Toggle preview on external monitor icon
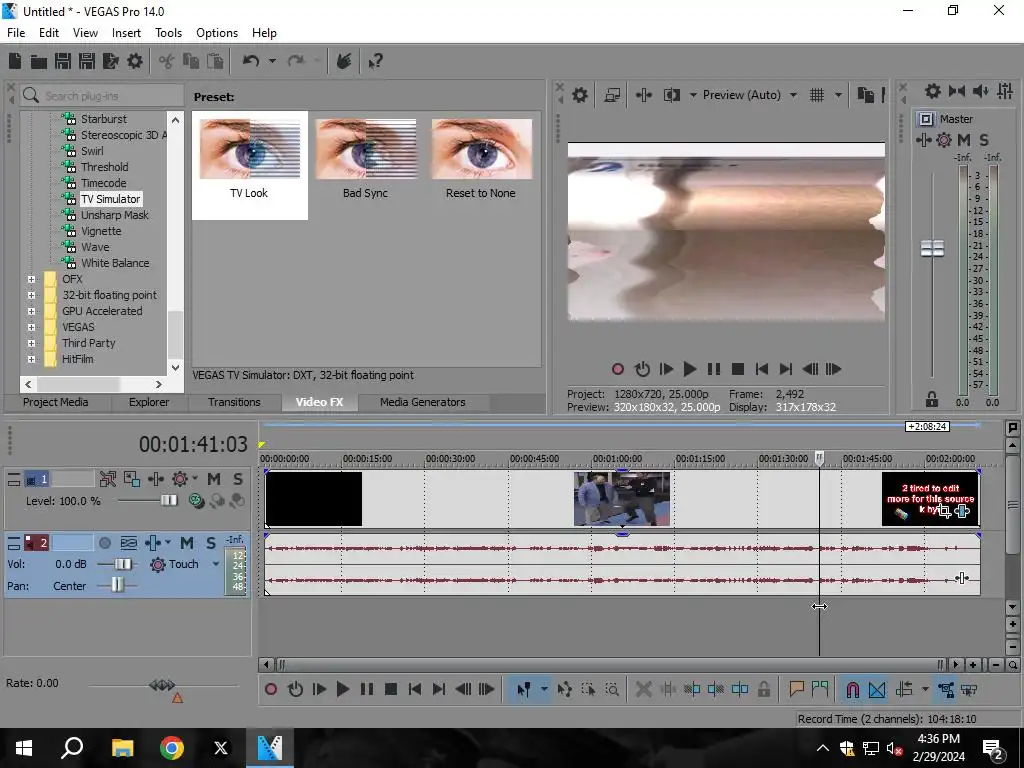 tap(612, 95)
